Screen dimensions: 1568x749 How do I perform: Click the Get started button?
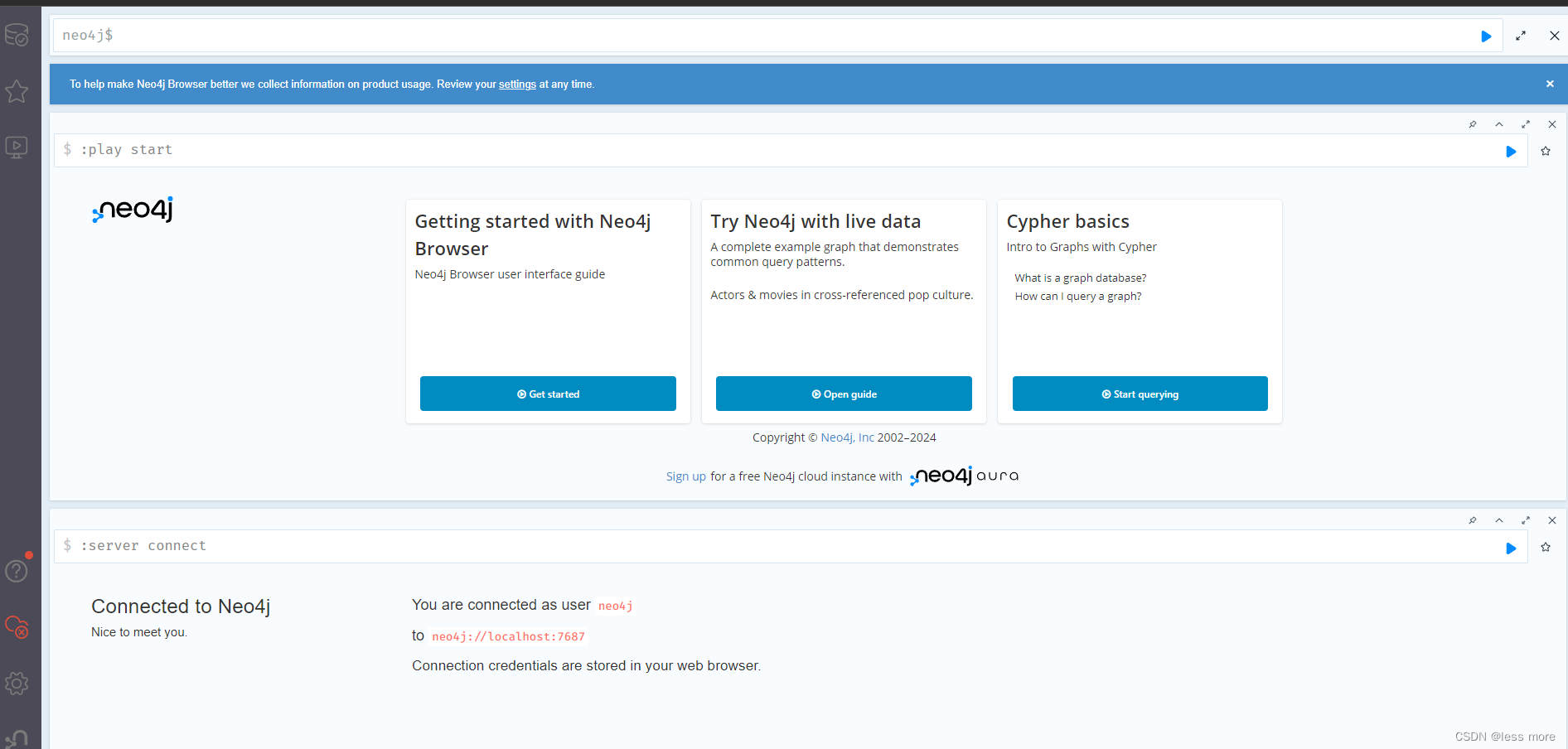(x=548, y=394)
